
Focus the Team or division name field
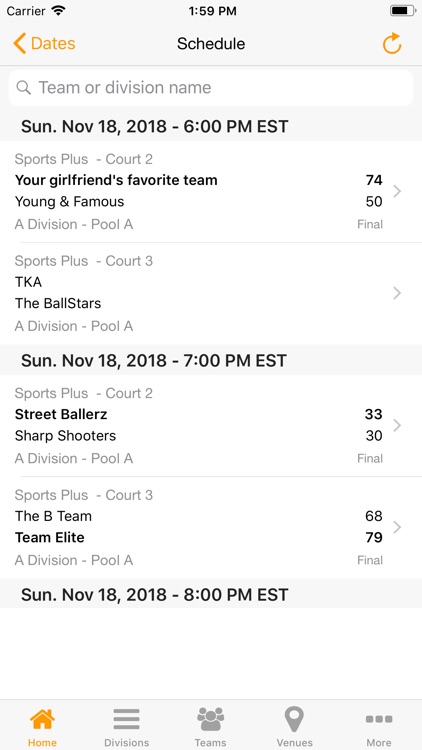point(211,88)
